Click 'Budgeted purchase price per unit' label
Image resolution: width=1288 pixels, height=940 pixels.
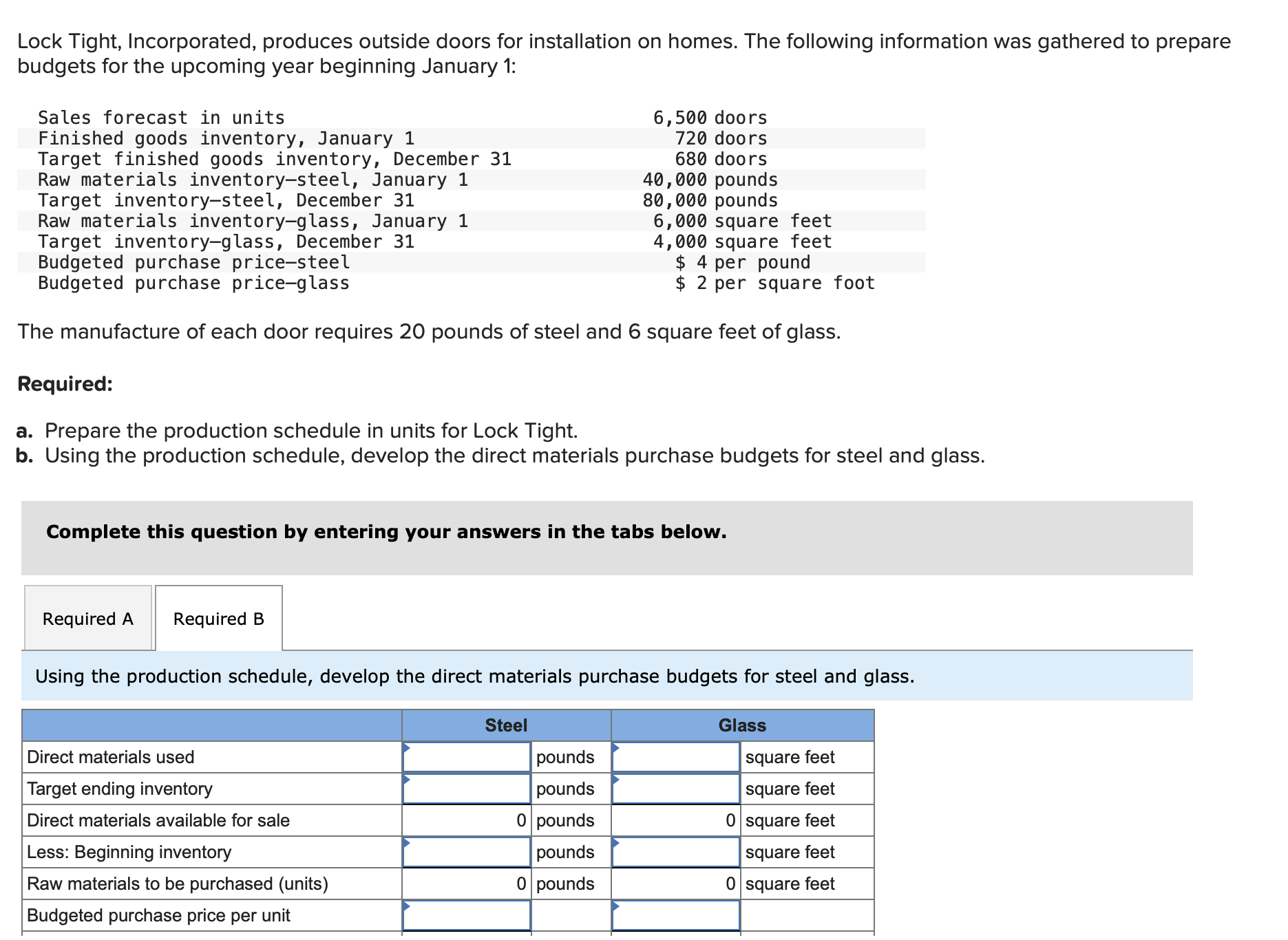(159, 915)
